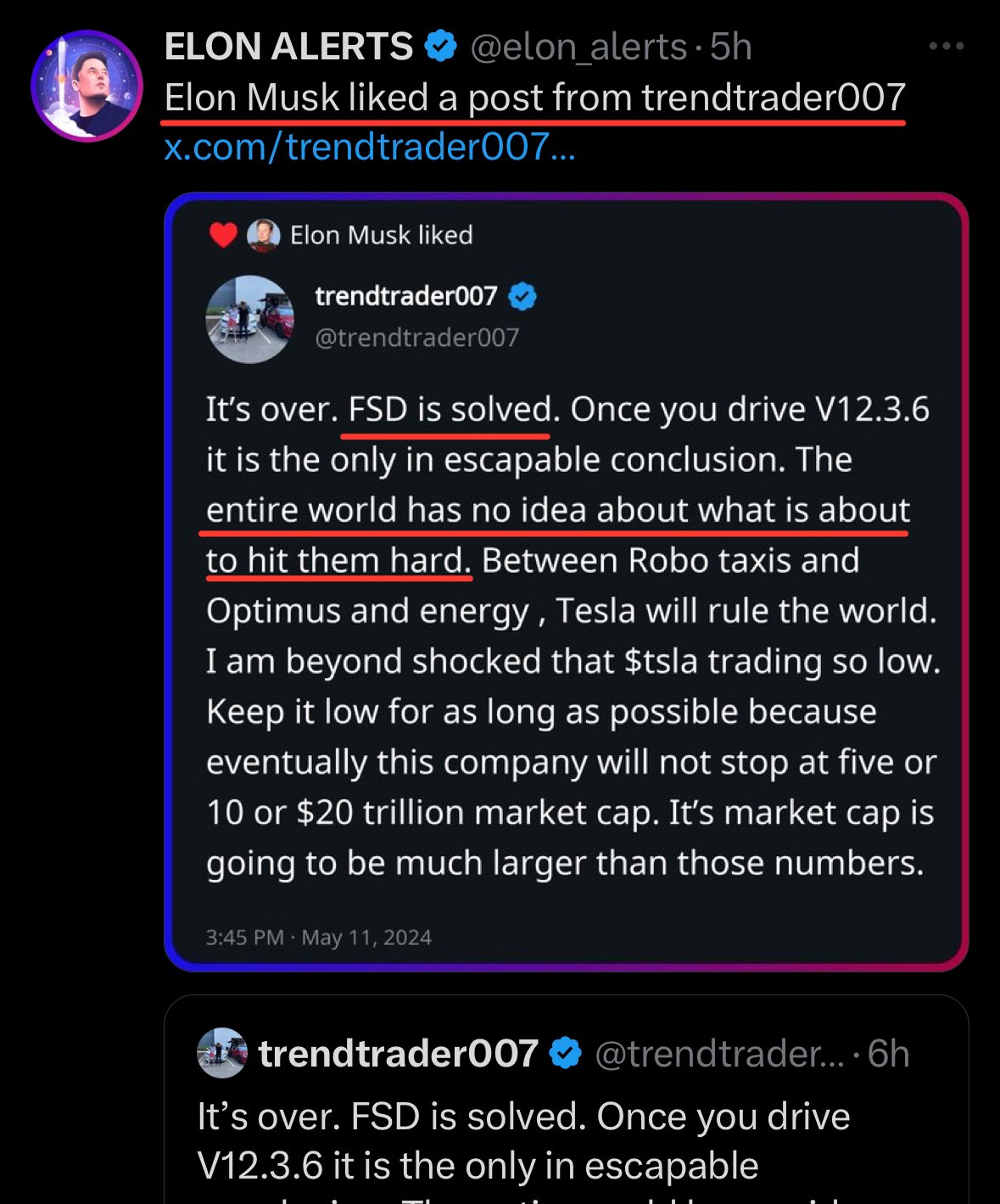This screenshot has height=1204, width=1000.
Task: Click the truncated @trendtrader handle in the quoted tweet
Action: 719,1053
